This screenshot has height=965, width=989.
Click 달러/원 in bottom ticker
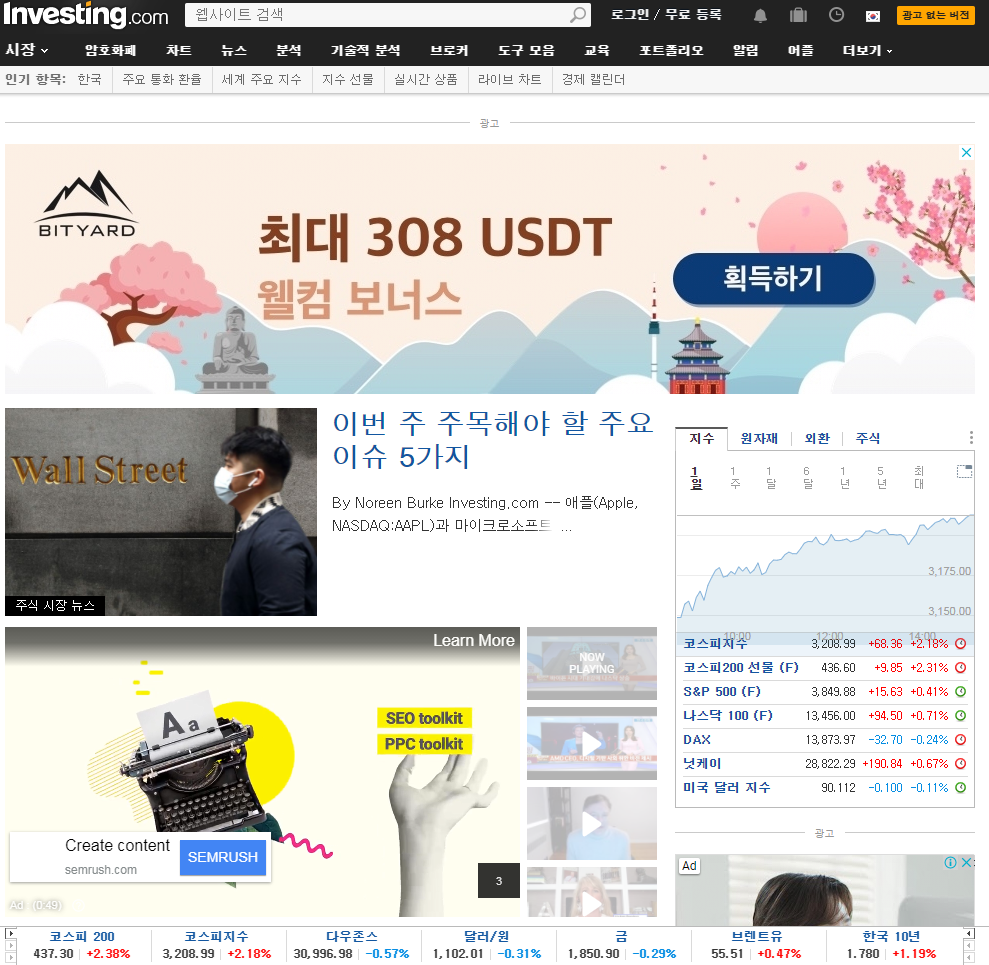(486, 937)
